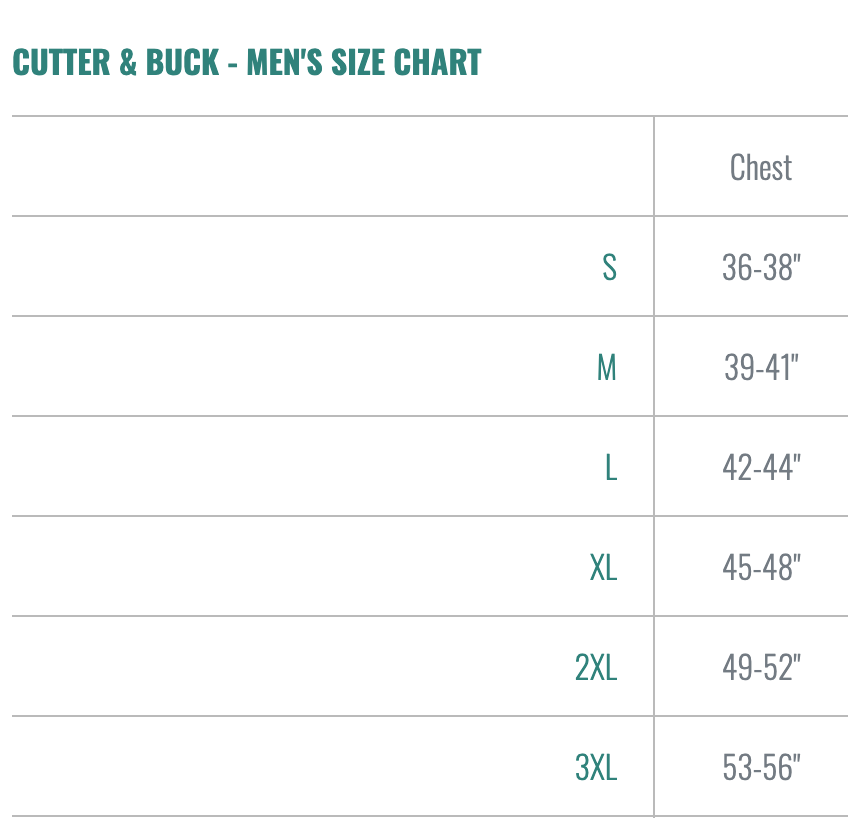Click the 49-52" chest measurement cell
Screen dimensions: 848x818
pyautogui.click(x=761, y=667)
